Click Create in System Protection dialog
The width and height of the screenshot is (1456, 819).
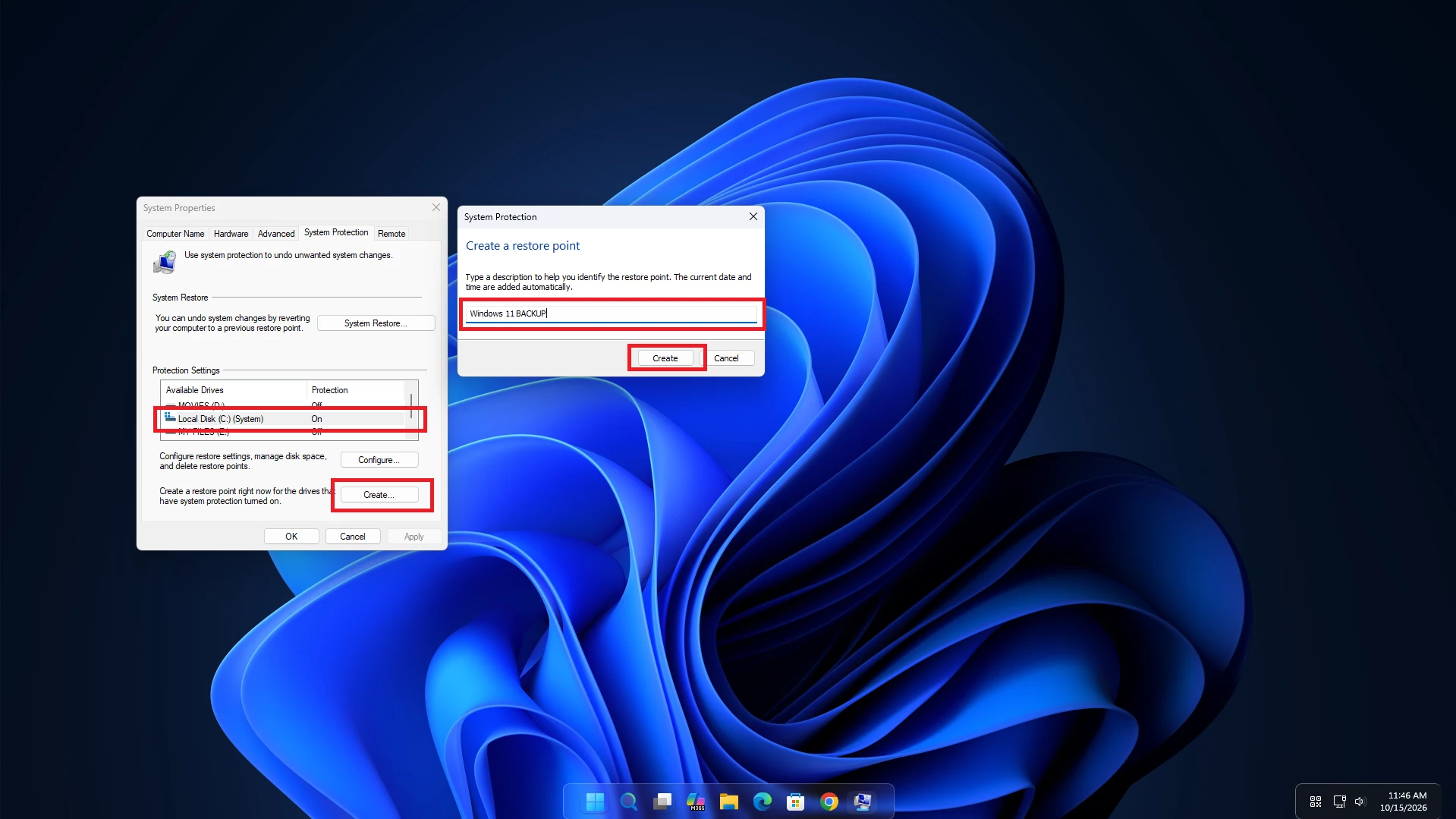click(665, 358)
